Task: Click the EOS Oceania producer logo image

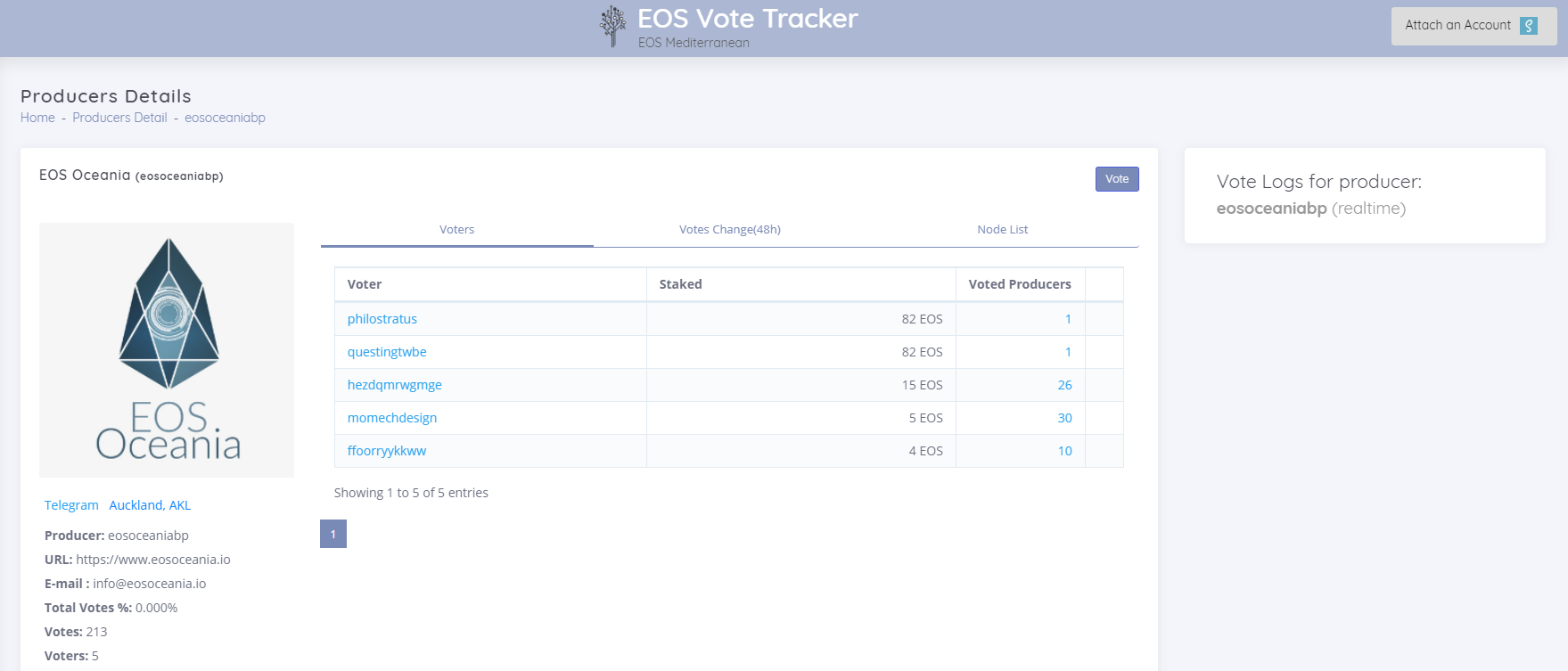Action: tap(167, 349)
